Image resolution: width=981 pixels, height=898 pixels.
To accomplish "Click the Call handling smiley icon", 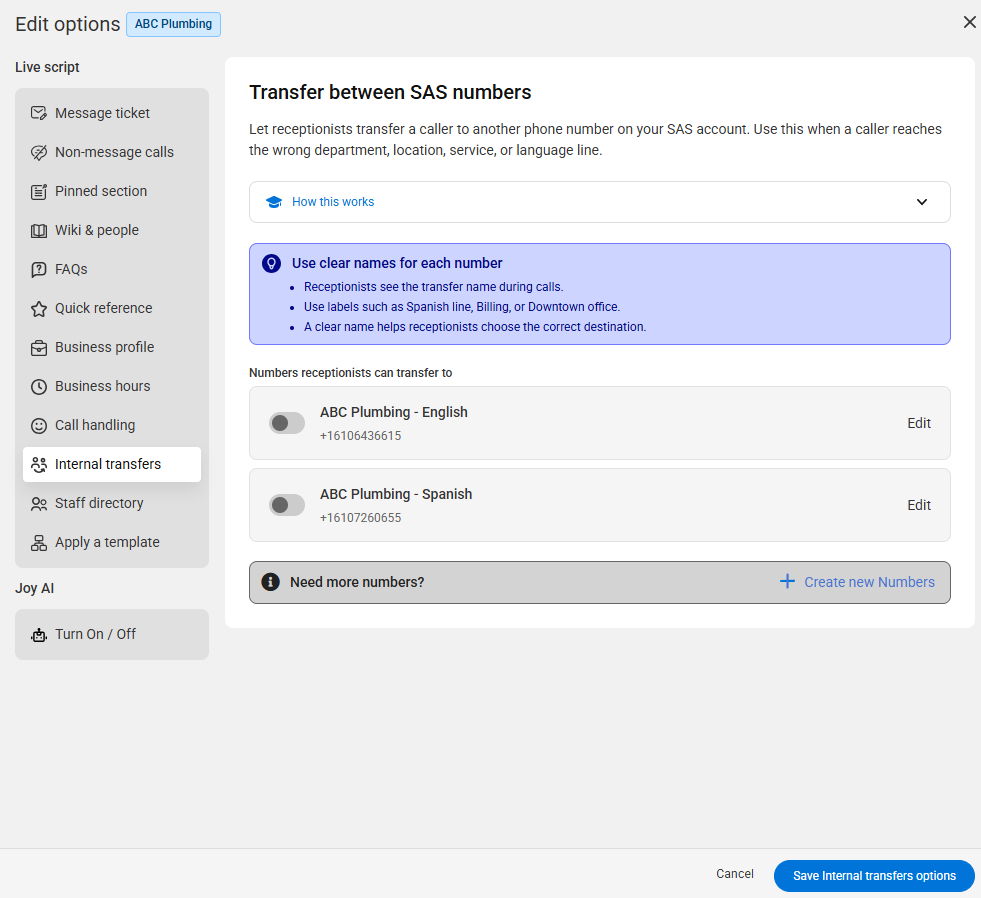I will [39, 426].
